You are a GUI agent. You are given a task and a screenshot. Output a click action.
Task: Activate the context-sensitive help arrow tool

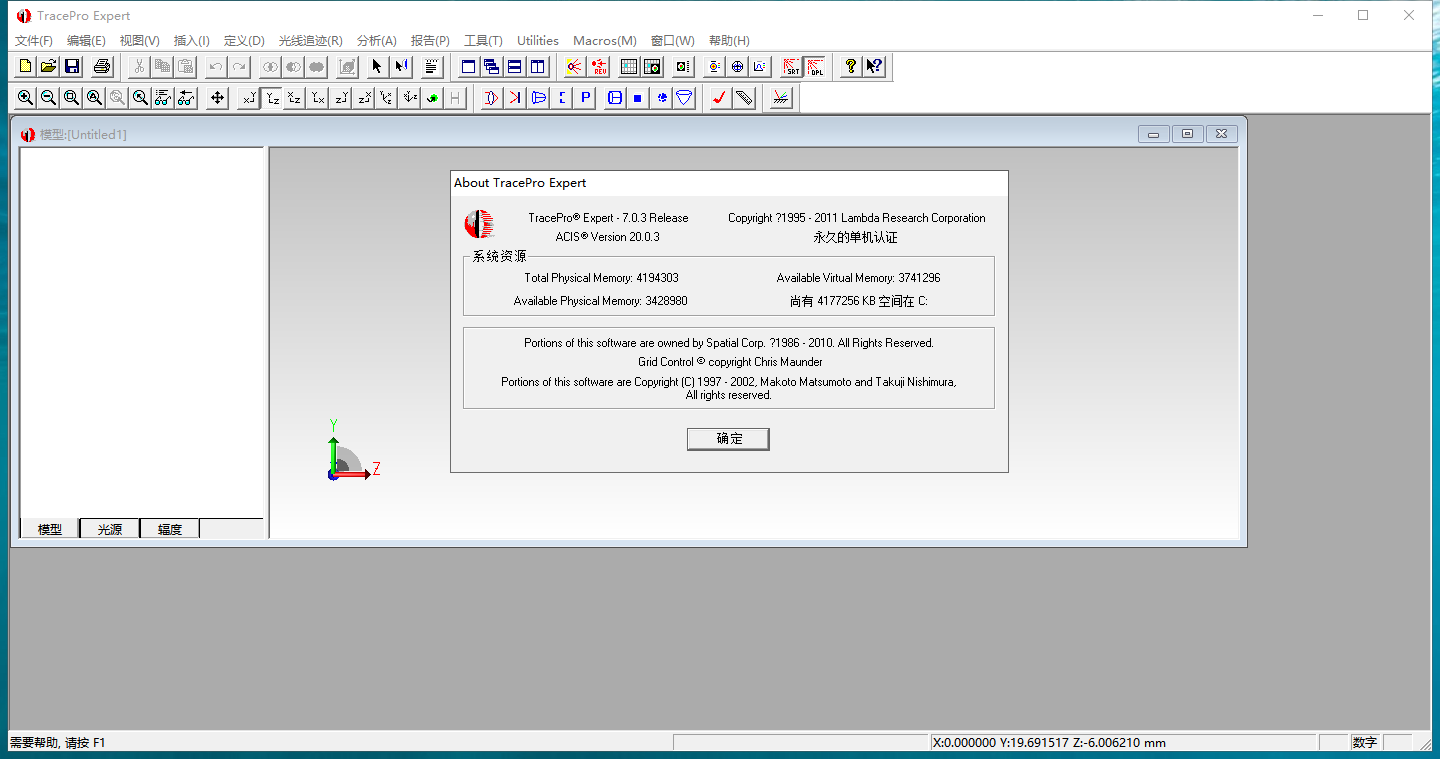873,66
